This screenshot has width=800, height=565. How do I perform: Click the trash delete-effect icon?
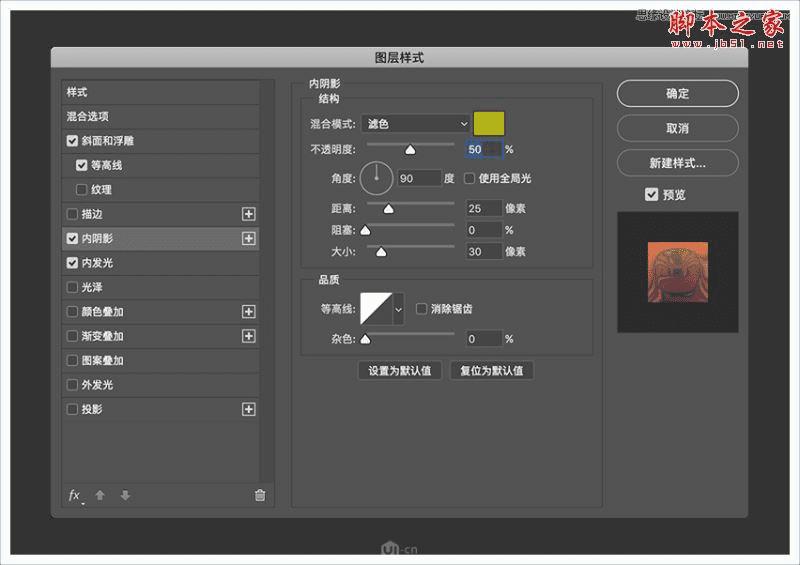pyautogui.click(x=260, y=495)
